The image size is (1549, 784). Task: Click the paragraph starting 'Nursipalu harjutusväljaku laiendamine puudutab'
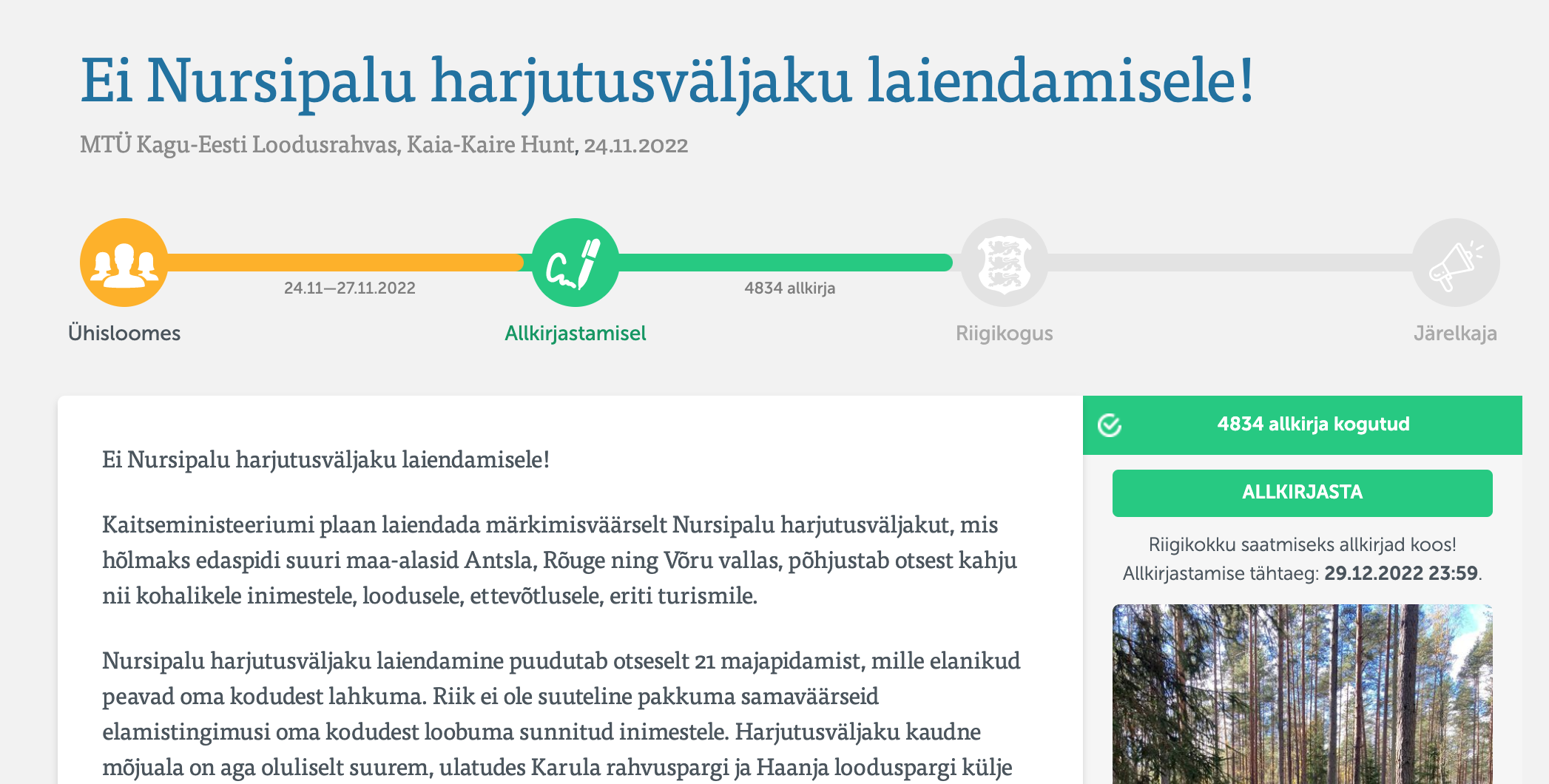pyautogui.click(x=561, y=714)
